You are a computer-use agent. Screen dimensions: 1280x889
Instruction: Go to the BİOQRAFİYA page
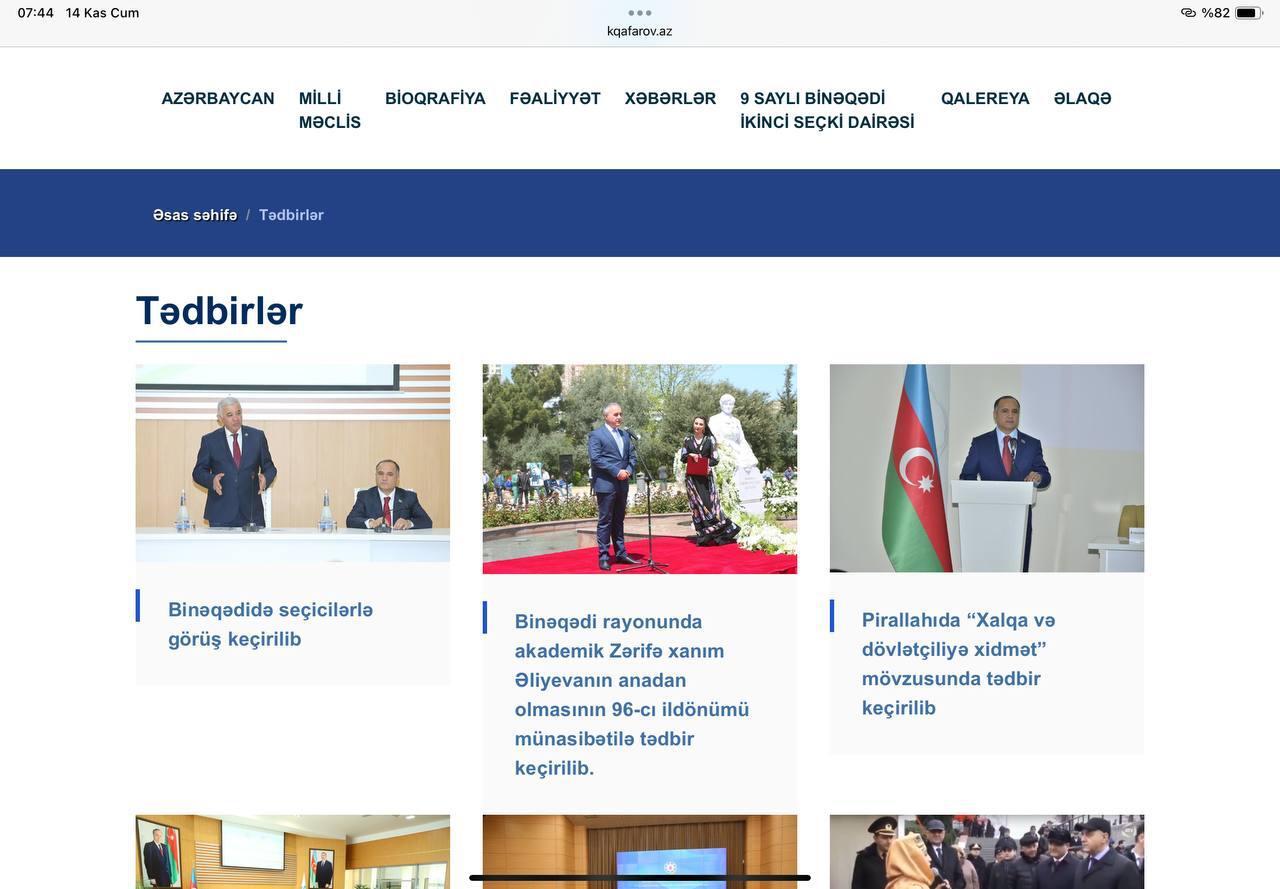[435, 98]
